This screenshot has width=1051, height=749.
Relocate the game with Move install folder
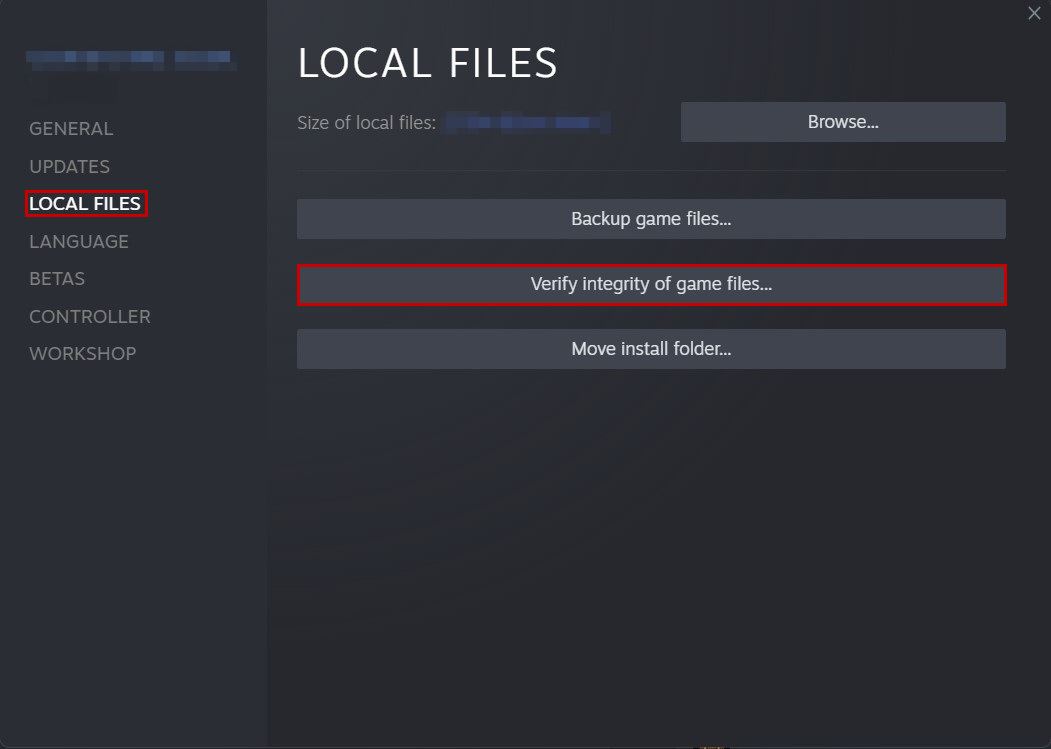650,348
